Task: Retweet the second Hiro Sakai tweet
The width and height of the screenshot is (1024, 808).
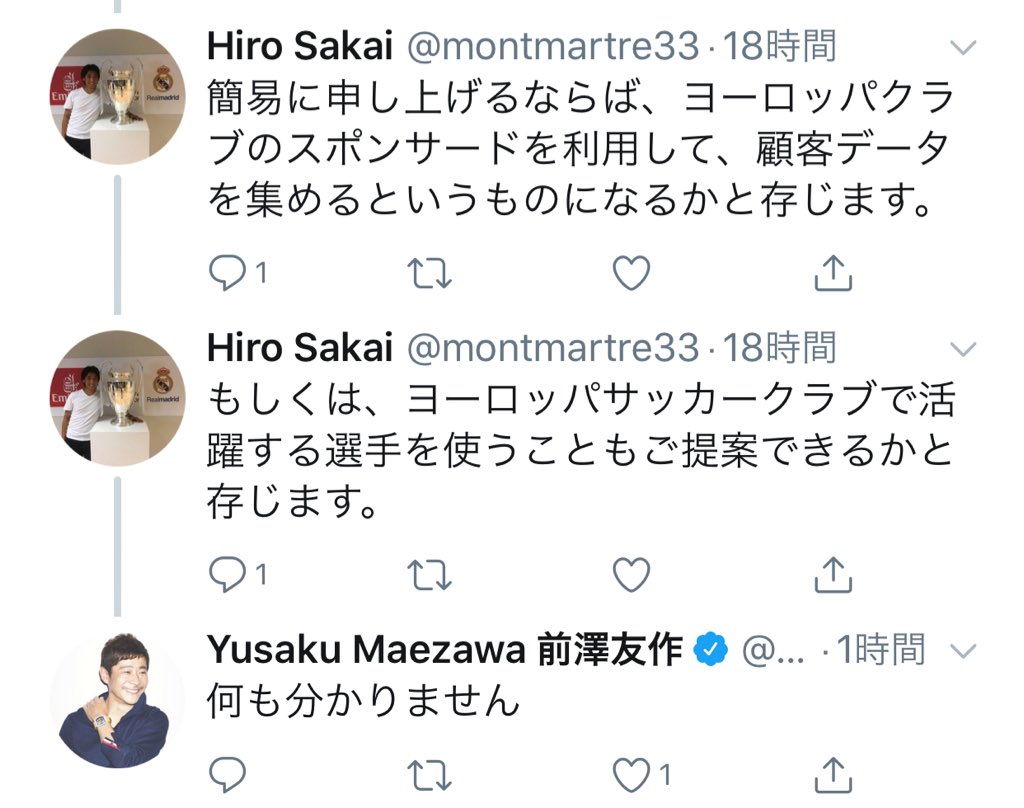Action: click(432, 574)
